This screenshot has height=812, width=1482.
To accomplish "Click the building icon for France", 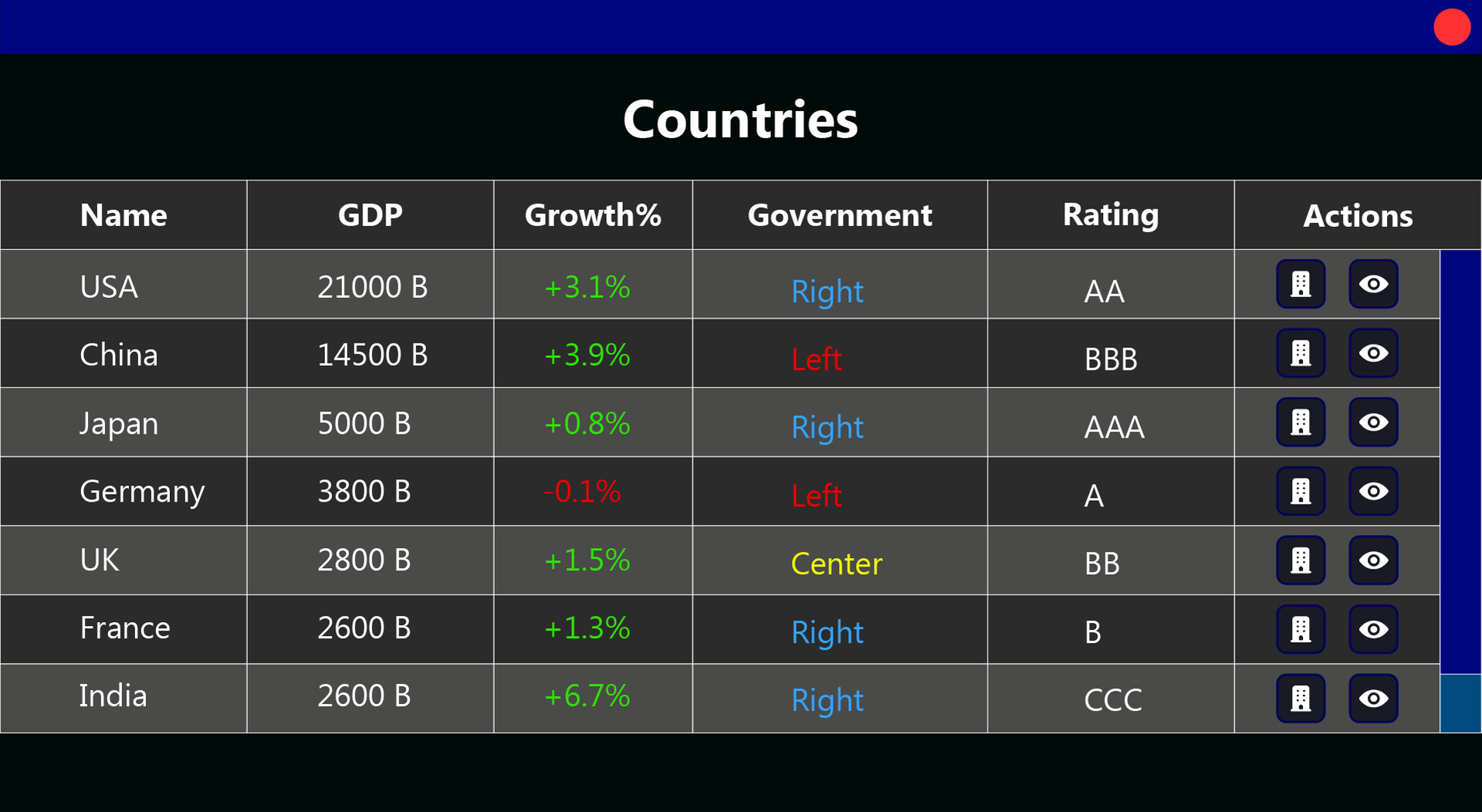I will point(1301,629).
